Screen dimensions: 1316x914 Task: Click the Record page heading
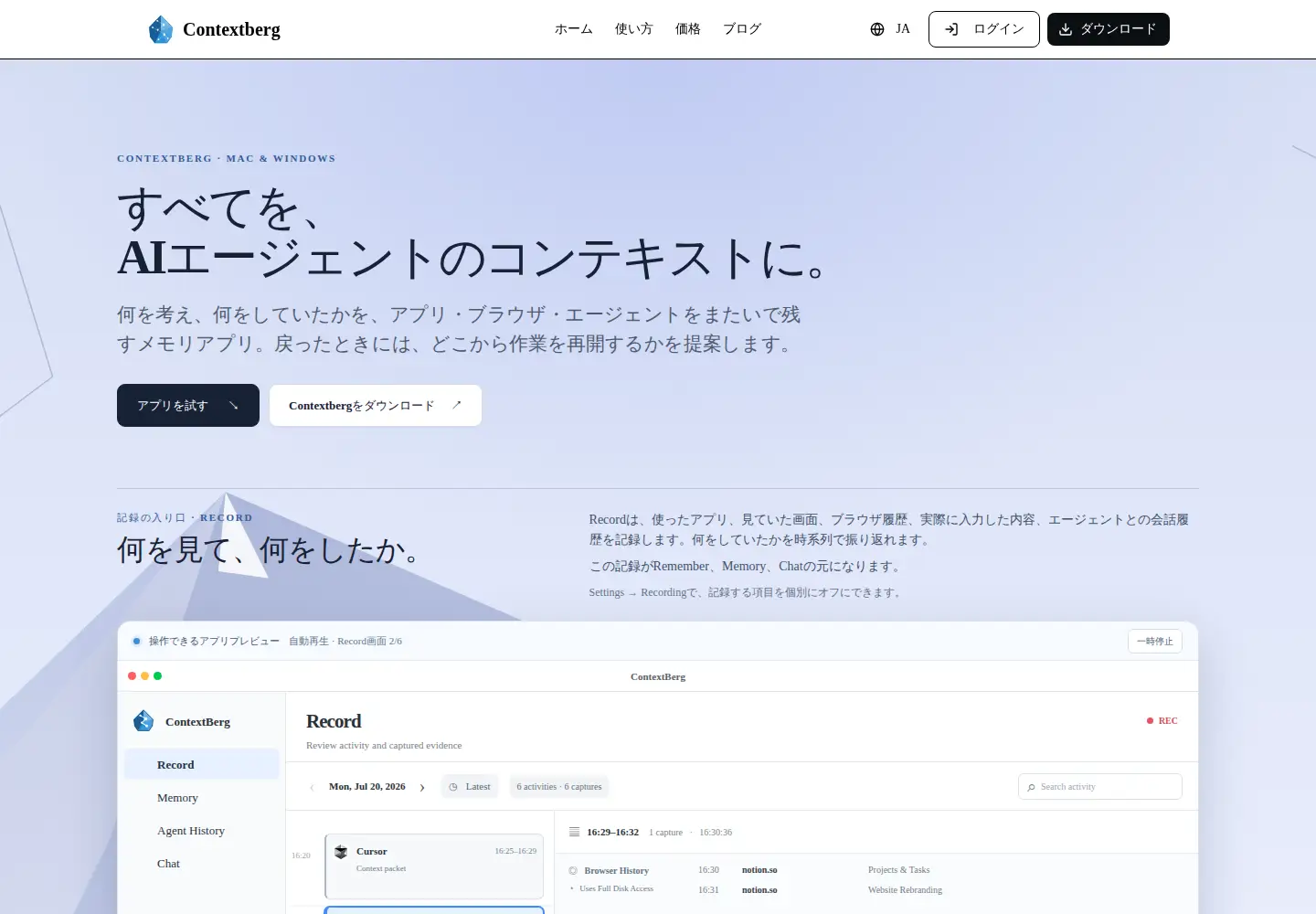pos(334,721)
